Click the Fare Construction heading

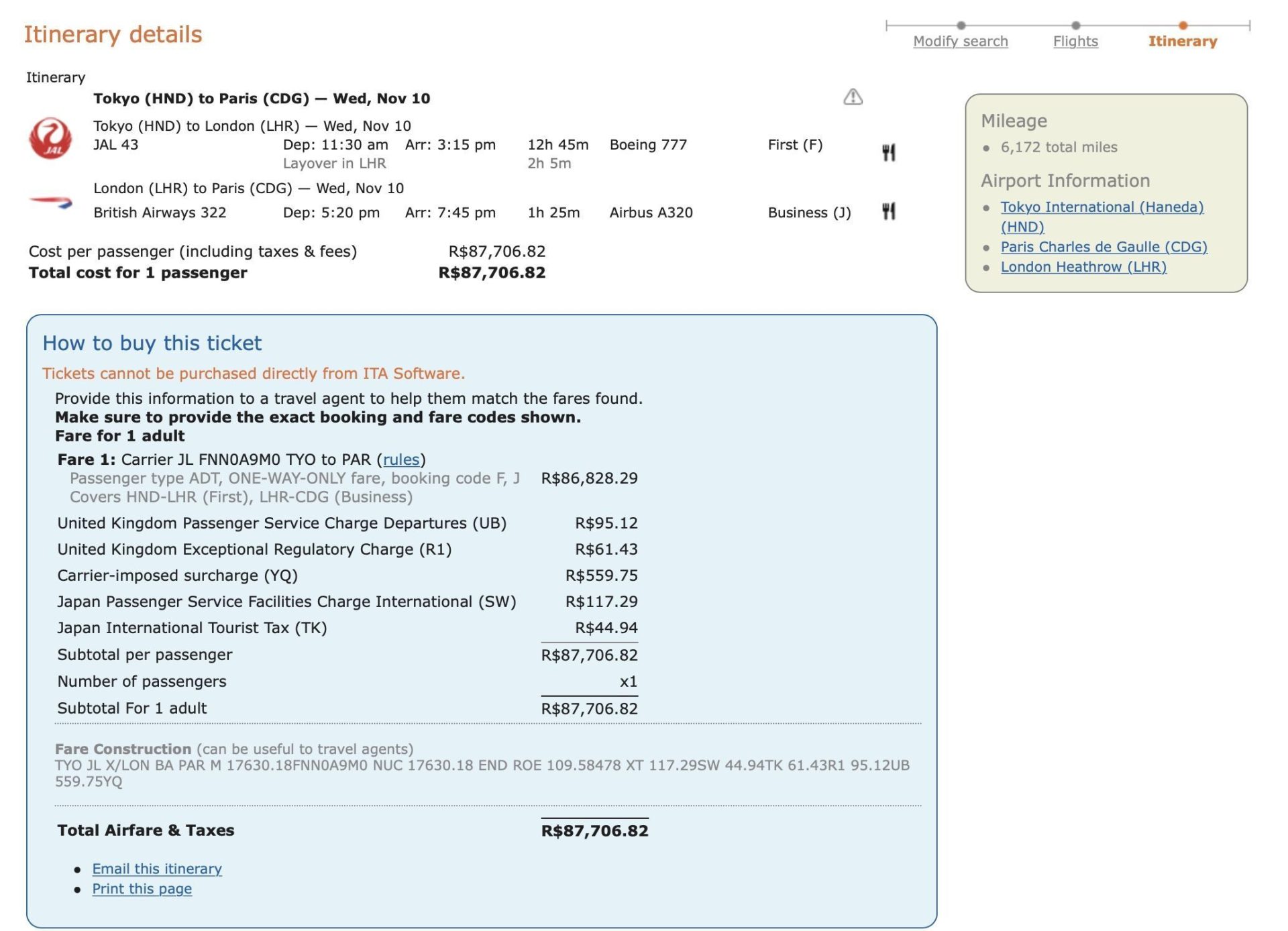[x=123, y=749]
